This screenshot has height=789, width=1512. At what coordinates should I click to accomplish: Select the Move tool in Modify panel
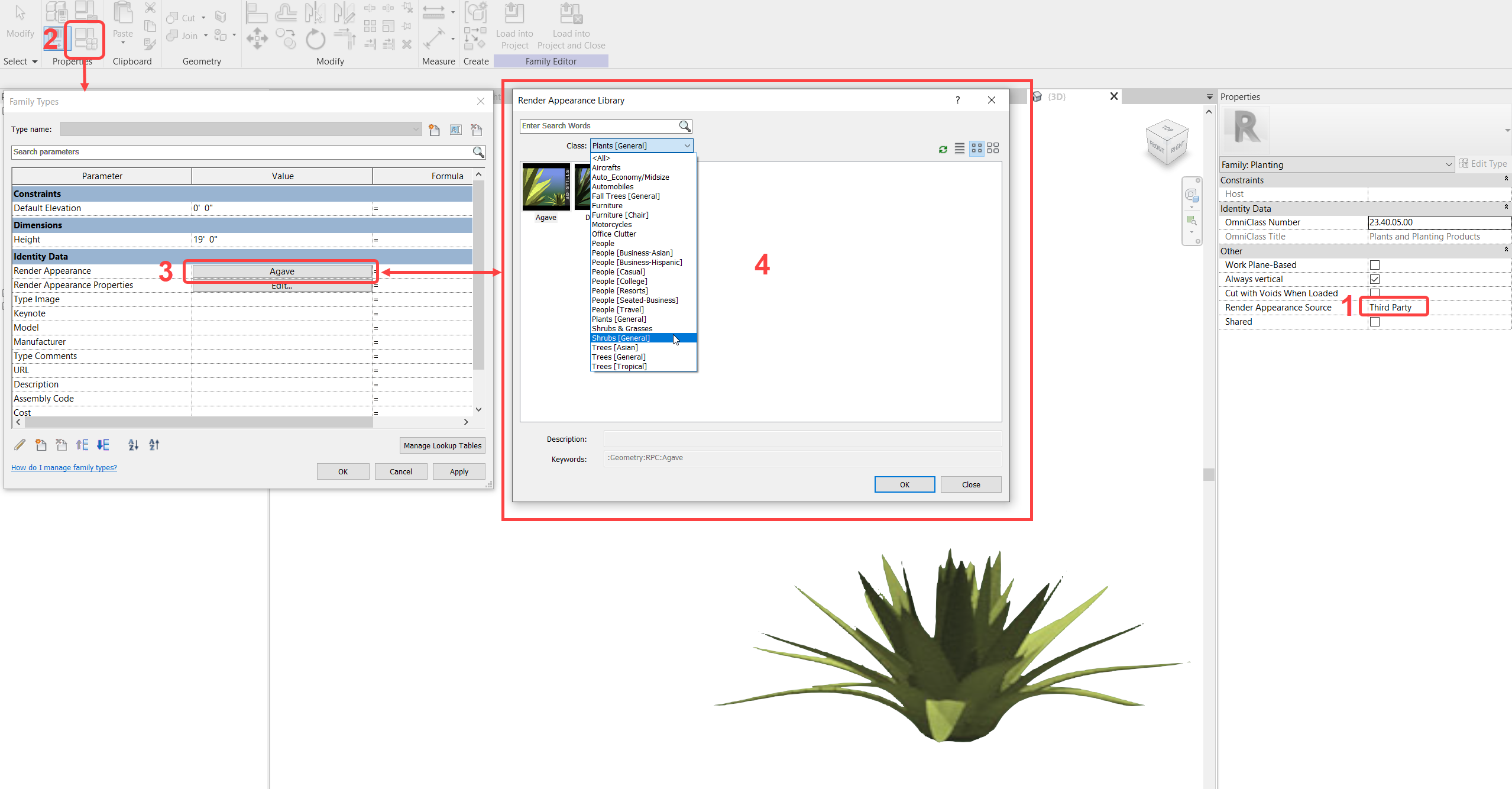click(x=257, y=38)
